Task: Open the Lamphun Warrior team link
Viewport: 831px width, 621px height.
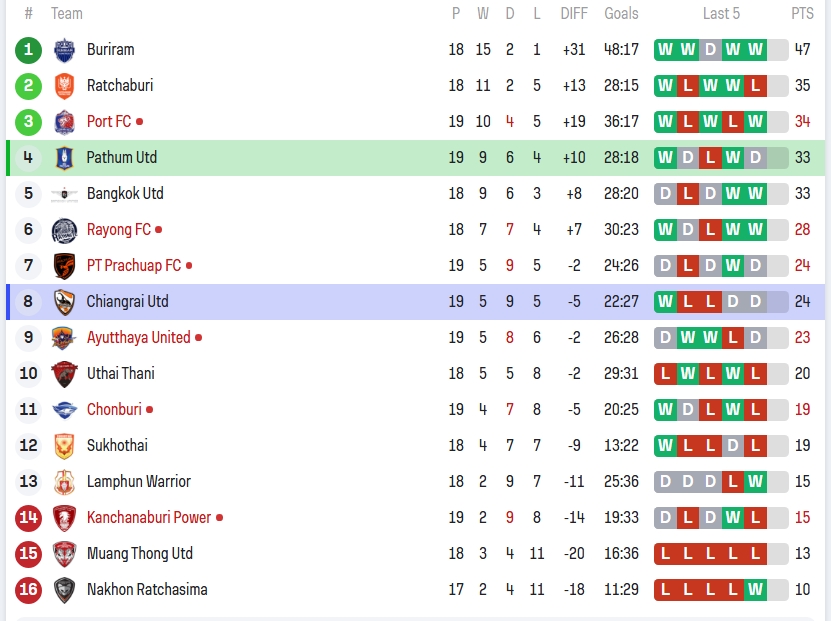Action: 138,481
